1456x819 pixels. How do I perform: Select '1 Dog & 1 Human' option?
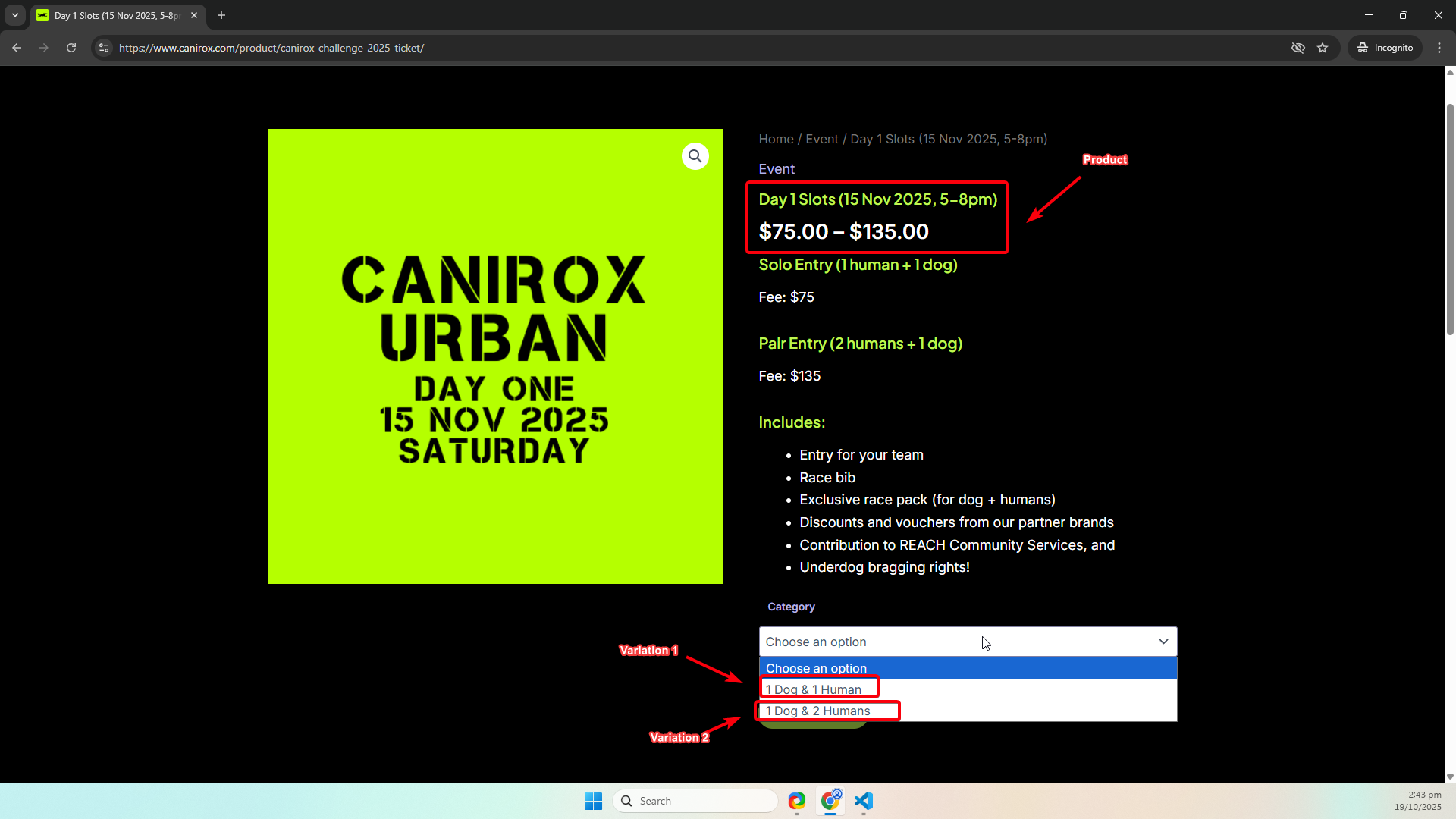pyautogui.click(x=814, y=689)
